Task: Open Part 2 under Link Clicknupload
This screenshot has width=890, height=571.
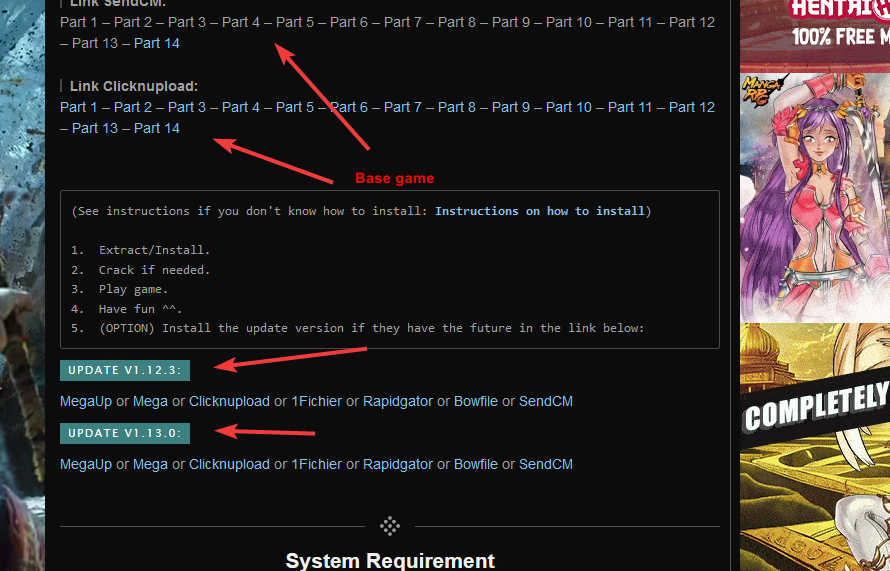Action: [x=133, y=107]
